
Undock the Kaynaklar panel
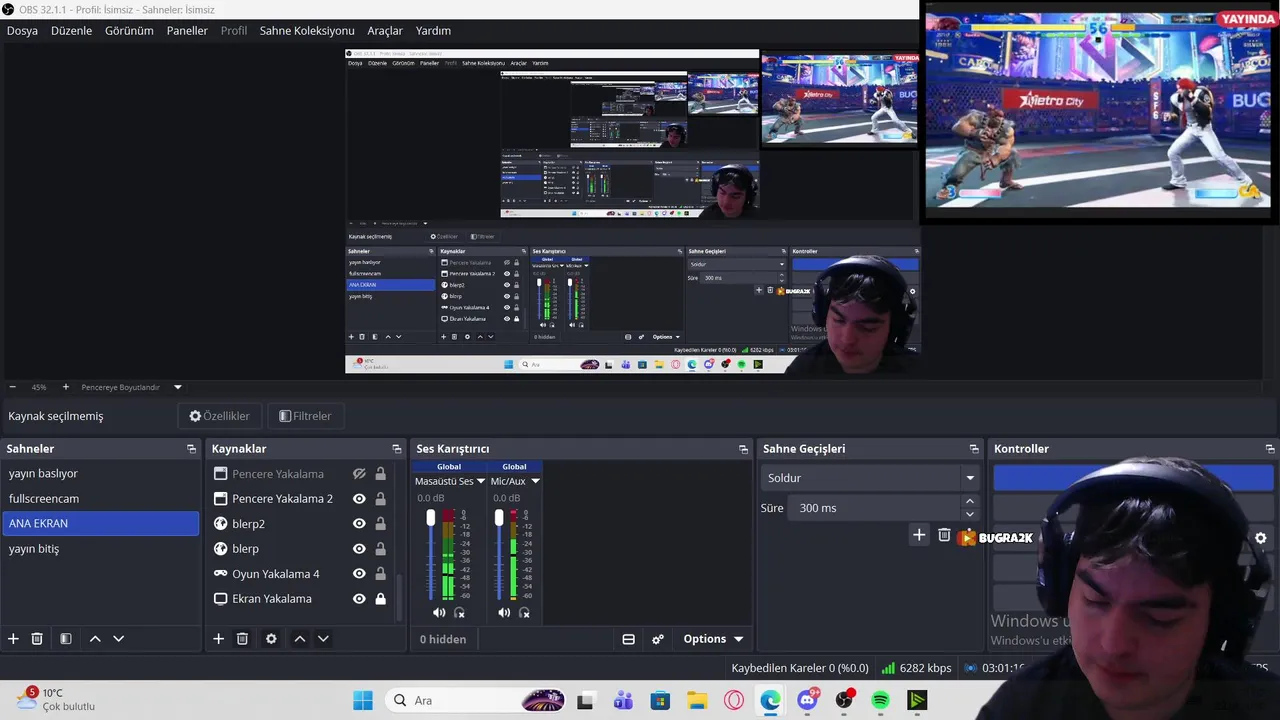[397, 449]
